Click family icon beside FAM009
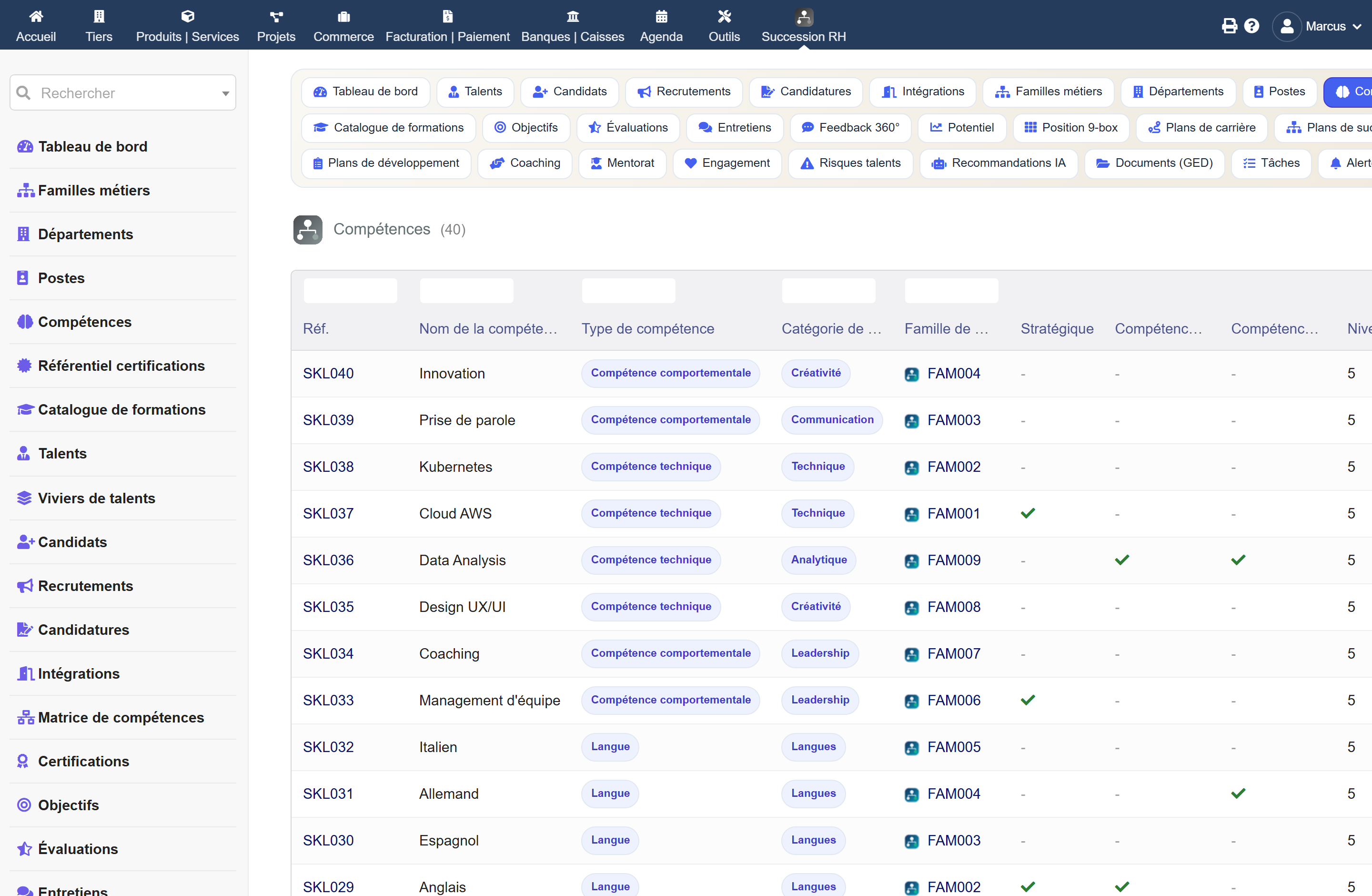The height and width of the screenshot is (896, 1372). (x=911, y=561)
